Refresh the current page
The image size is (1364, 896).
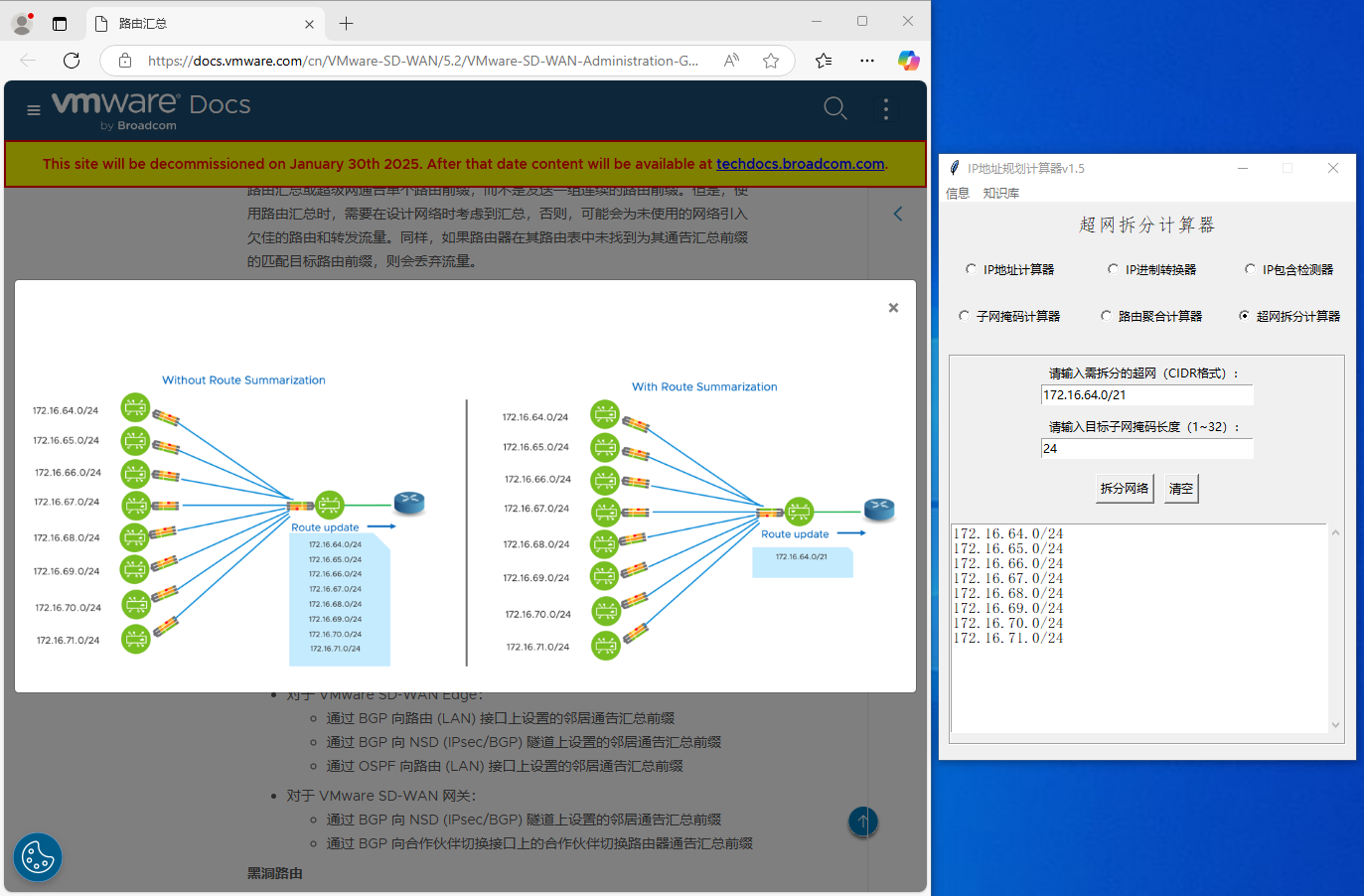click(x=72, y=61)
